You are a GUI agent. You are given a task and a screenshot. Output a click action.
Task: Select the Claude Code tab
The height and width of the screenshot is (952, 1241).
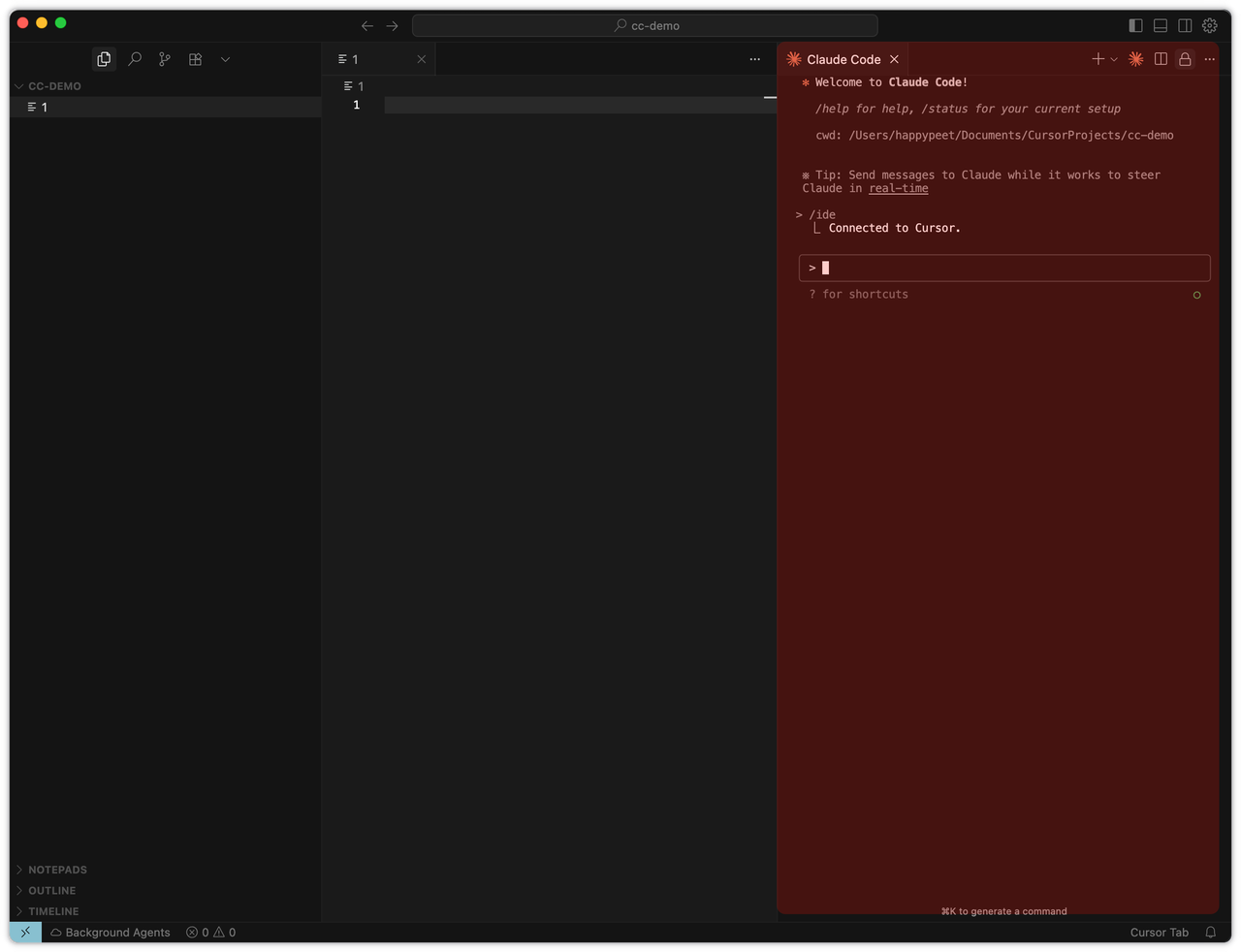click(843, 59)
